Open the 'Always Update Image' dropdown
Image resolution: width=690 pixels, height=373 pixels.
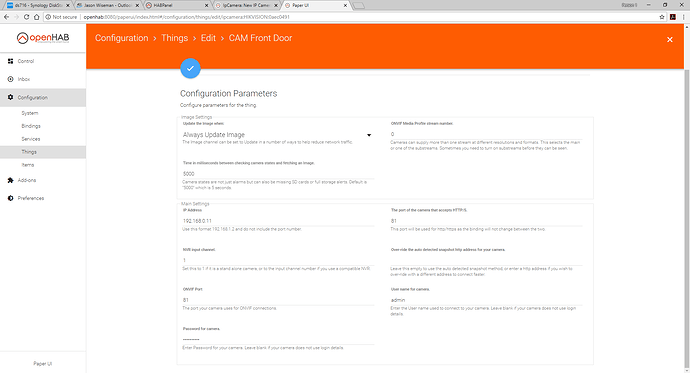pos(277,135)
